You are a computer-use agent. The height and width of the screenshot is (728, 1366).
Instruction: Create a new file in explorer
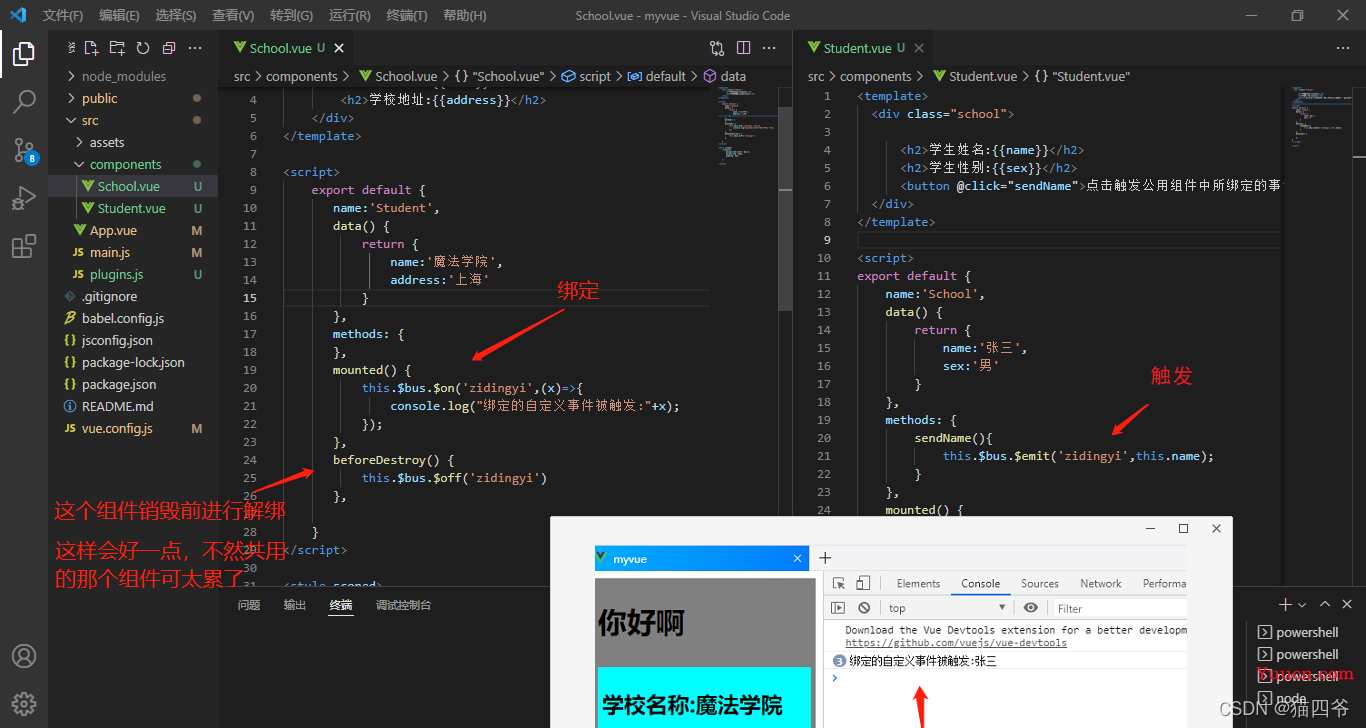pyautogui.click(x=91, y=48)
